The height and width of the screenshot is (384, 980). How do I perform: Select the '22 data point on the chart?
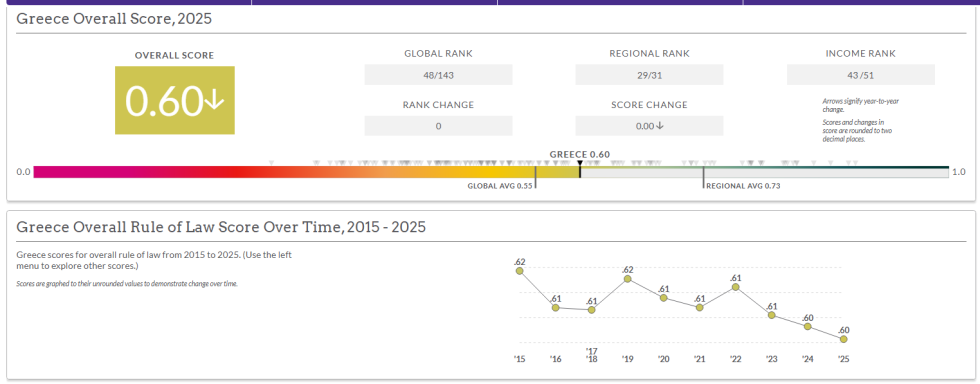(x=736, y=286)
